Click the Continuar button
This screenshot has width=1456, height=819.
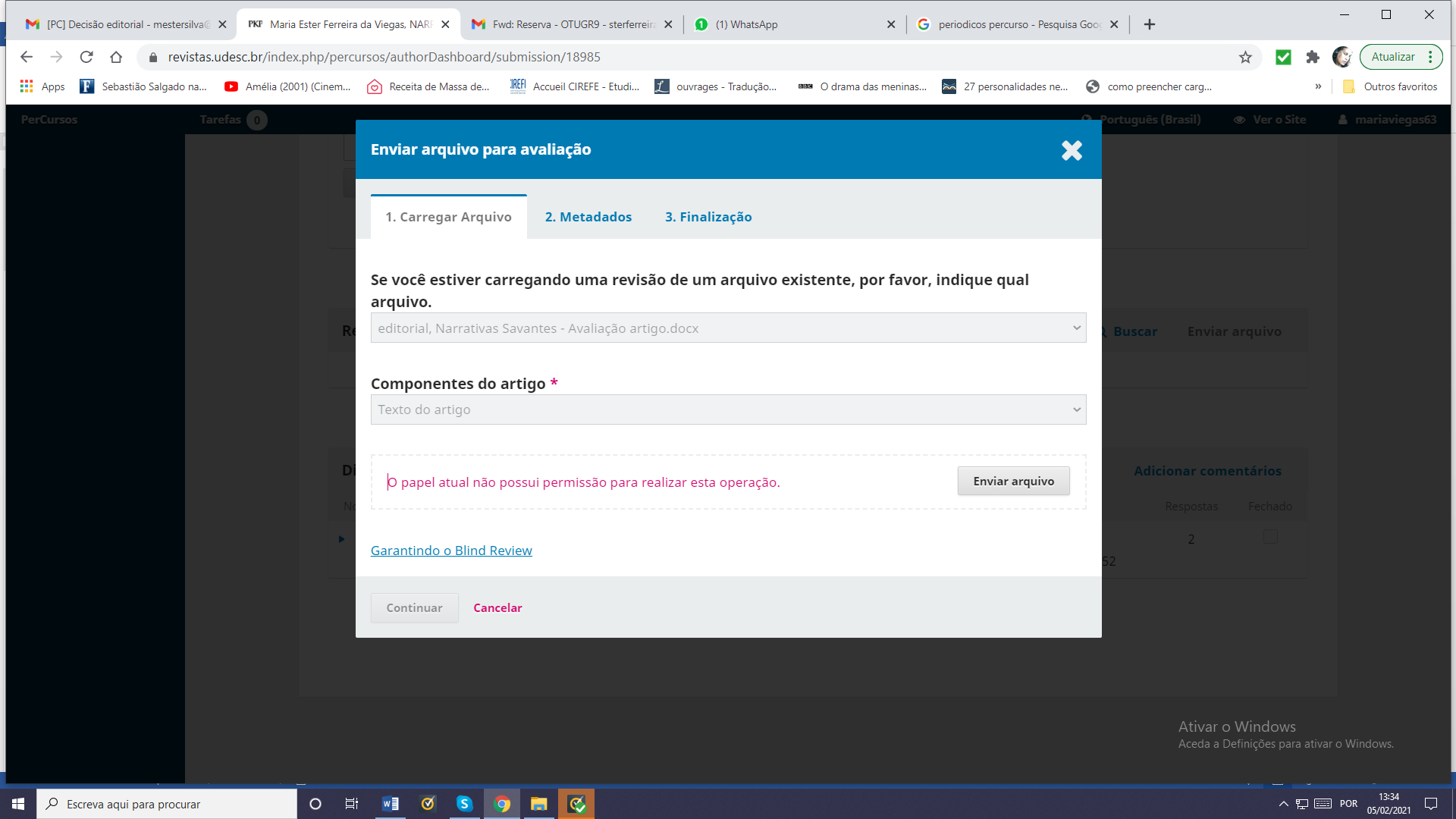414,607
